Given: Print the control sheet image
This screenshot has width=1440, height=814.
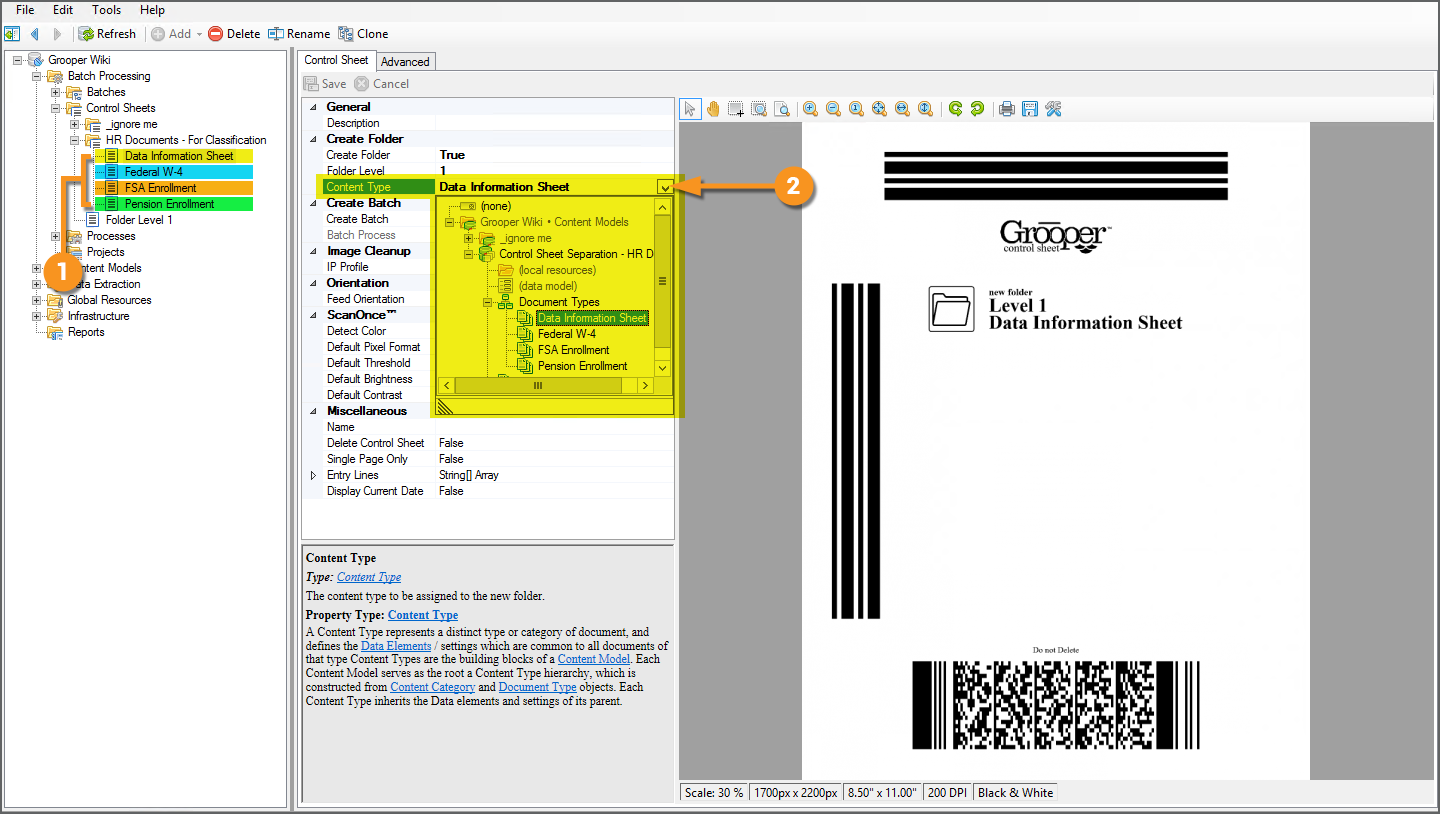Looking at the screenshot, I should (x=1007, y=109).
